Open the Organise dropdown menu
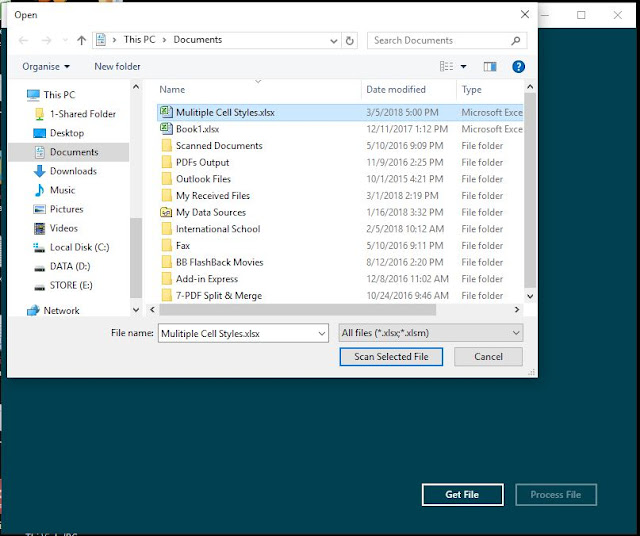Screen dimensions: 640x536 click(46, 67)
